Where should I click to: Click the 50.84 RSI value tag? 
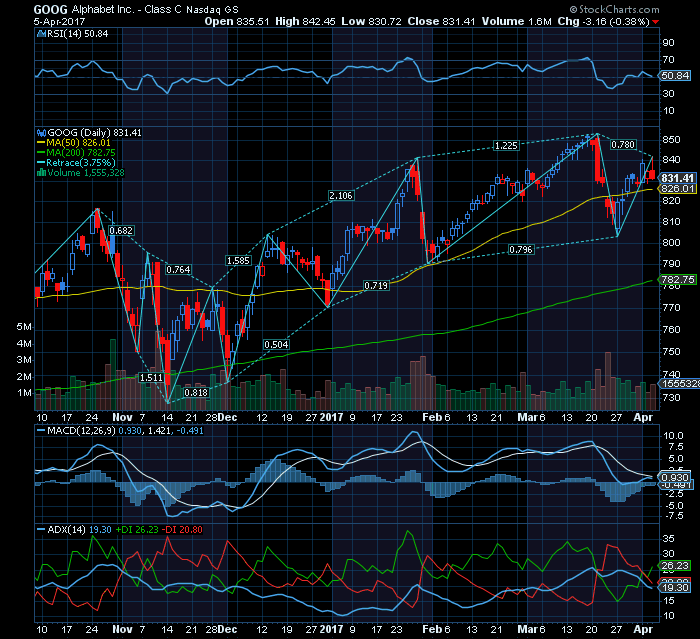click(675, 75)
